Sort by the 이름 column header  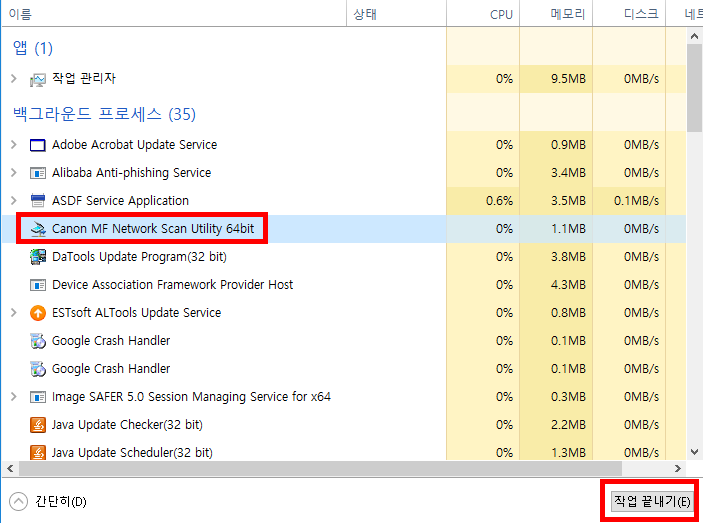174,14
